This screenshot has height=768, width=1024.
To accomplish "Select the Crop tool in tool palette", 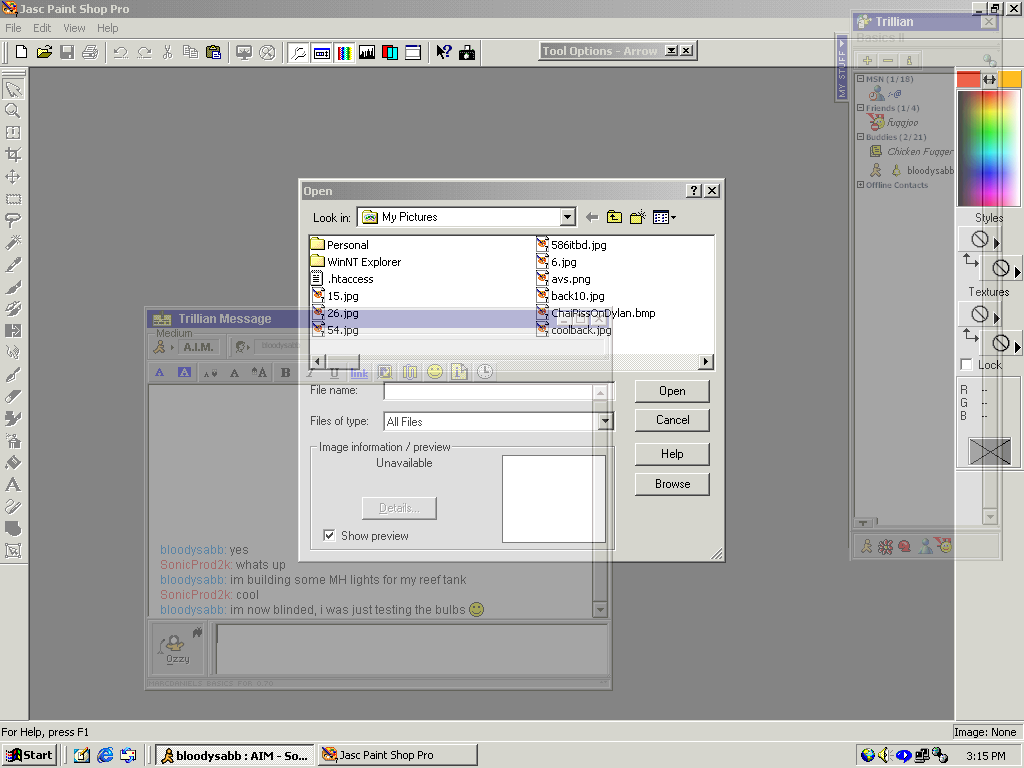I will [13, 155].
